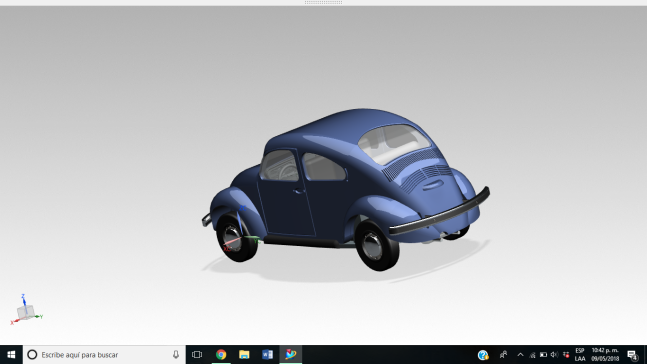This screenshot has height=364, width=647.
Task: Click the tray icon with the red dot
Action: point(566,355)
